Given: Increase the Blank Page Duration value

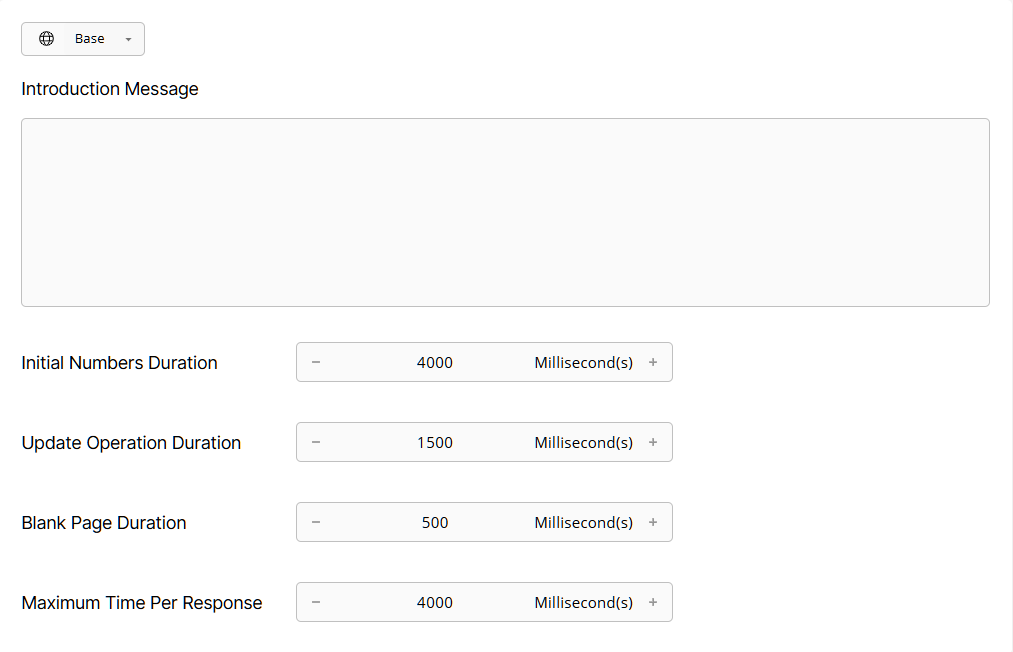Looking at the screenshot, I should pos(653,522).
